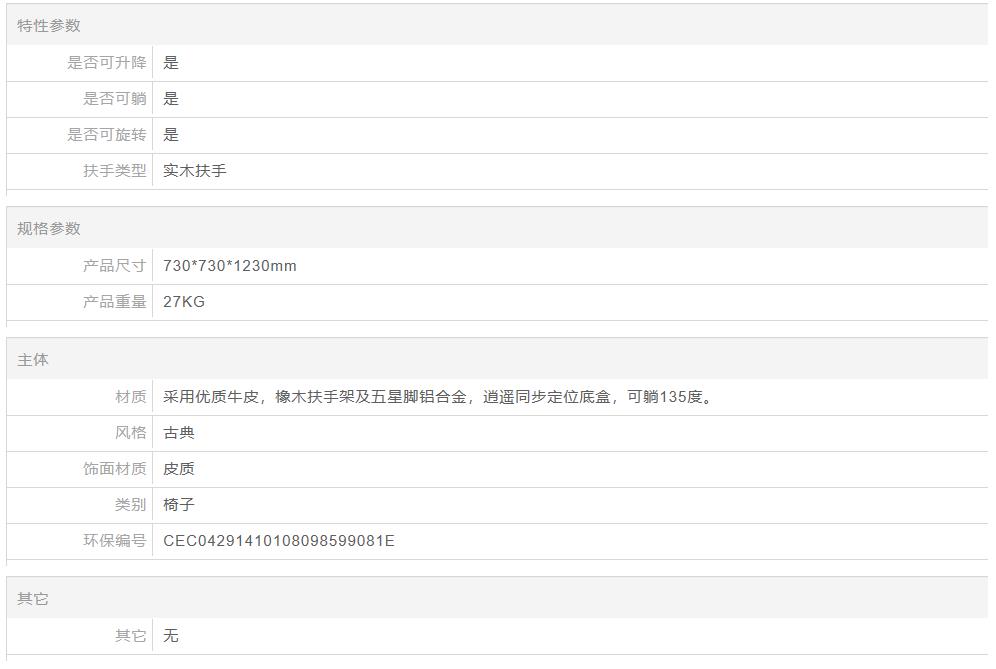Click the 产品重量 label
The width and height of the screenshot is (996, 669).
coord(114,302)
